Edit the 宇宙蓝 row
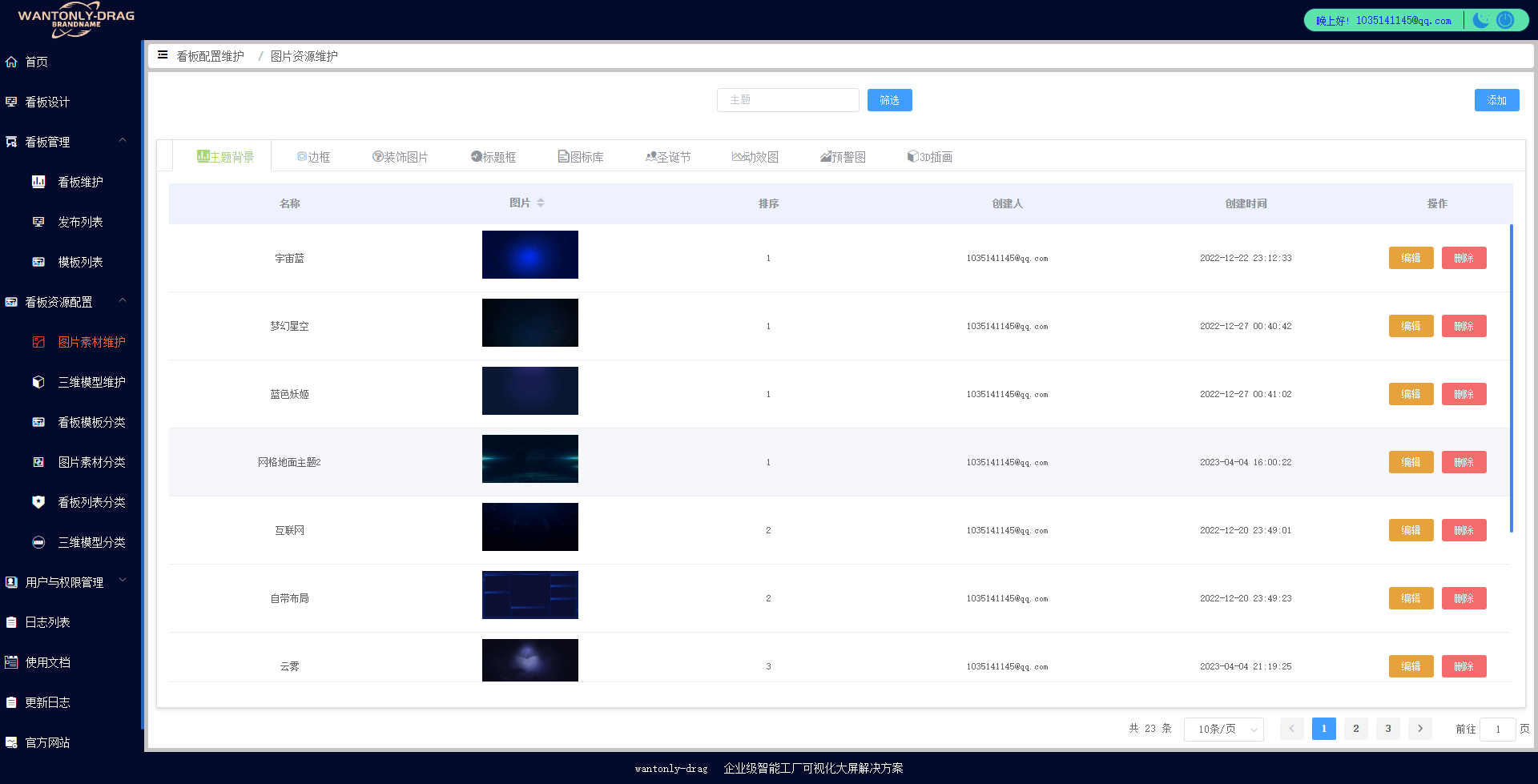This screenshot has width=1538, height=784. point(1411,258)
